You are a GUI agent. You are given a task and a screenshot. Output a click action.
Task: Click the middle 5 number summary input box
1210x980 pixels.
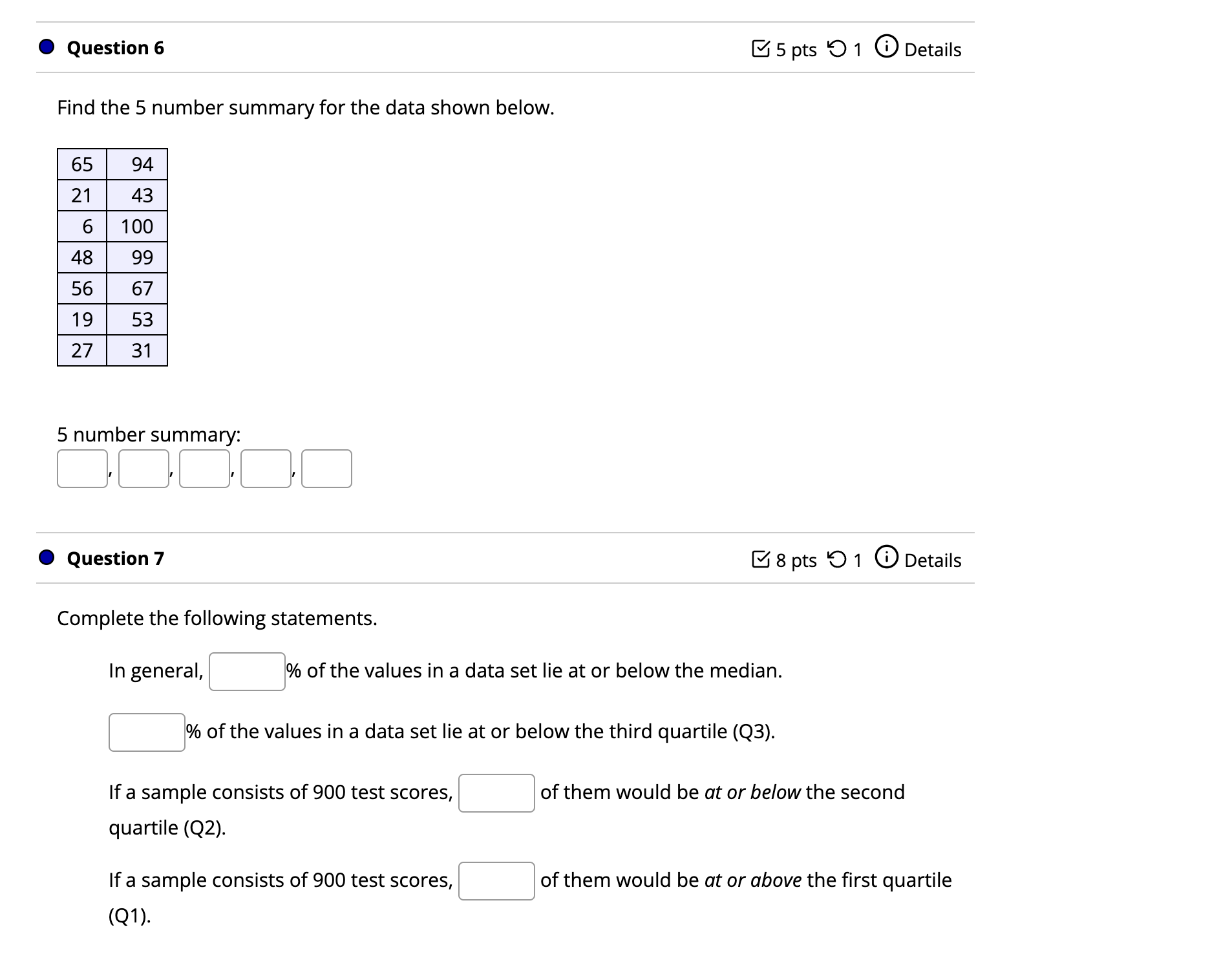pos(204,468)
